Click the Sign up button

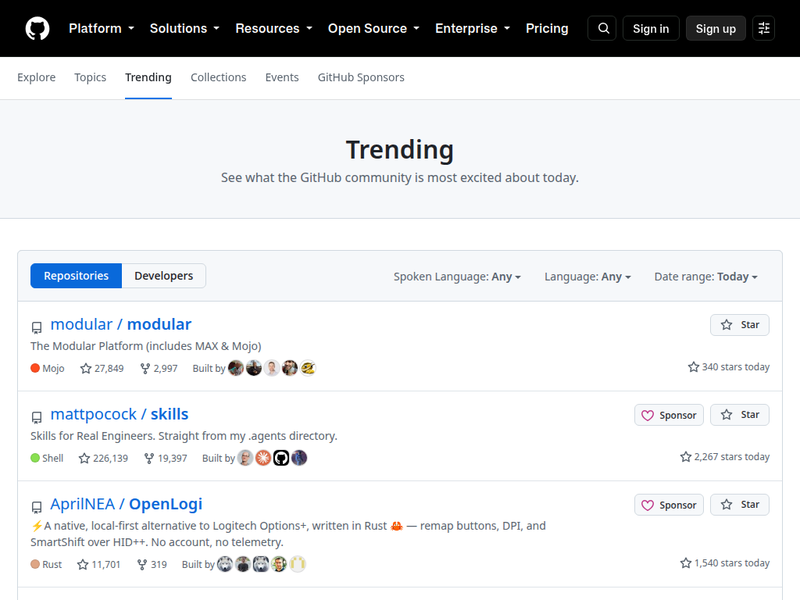click(x=716, y=29)
